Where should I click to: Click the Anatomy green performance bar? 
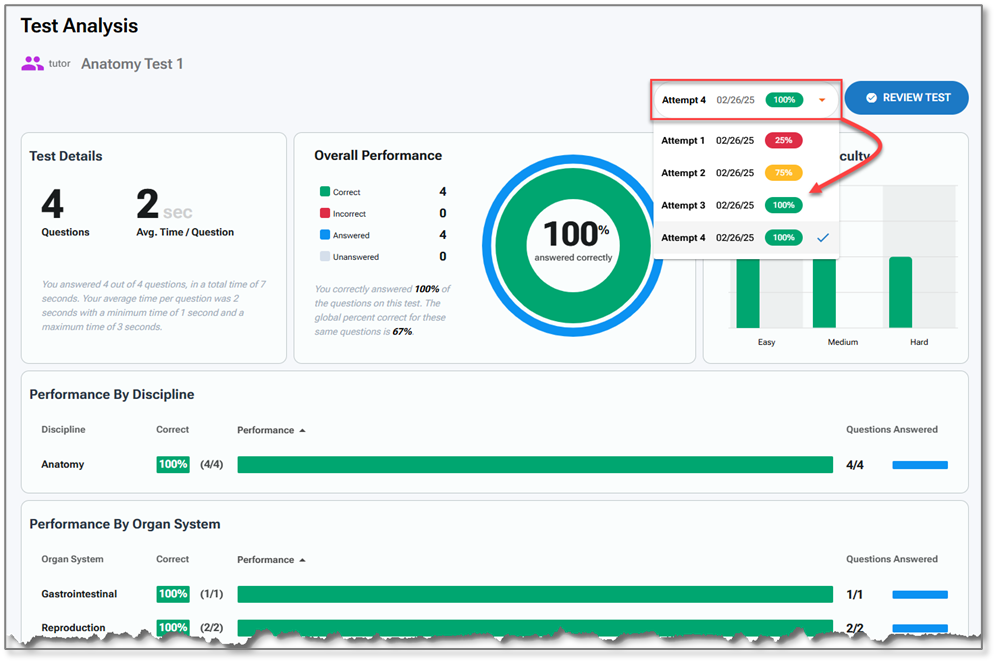click(534, 465)
